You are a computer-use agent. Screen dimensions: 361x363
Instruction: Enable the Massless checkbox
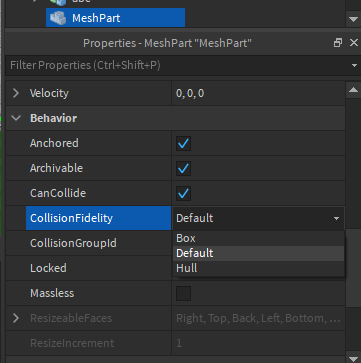pos(183,293)
